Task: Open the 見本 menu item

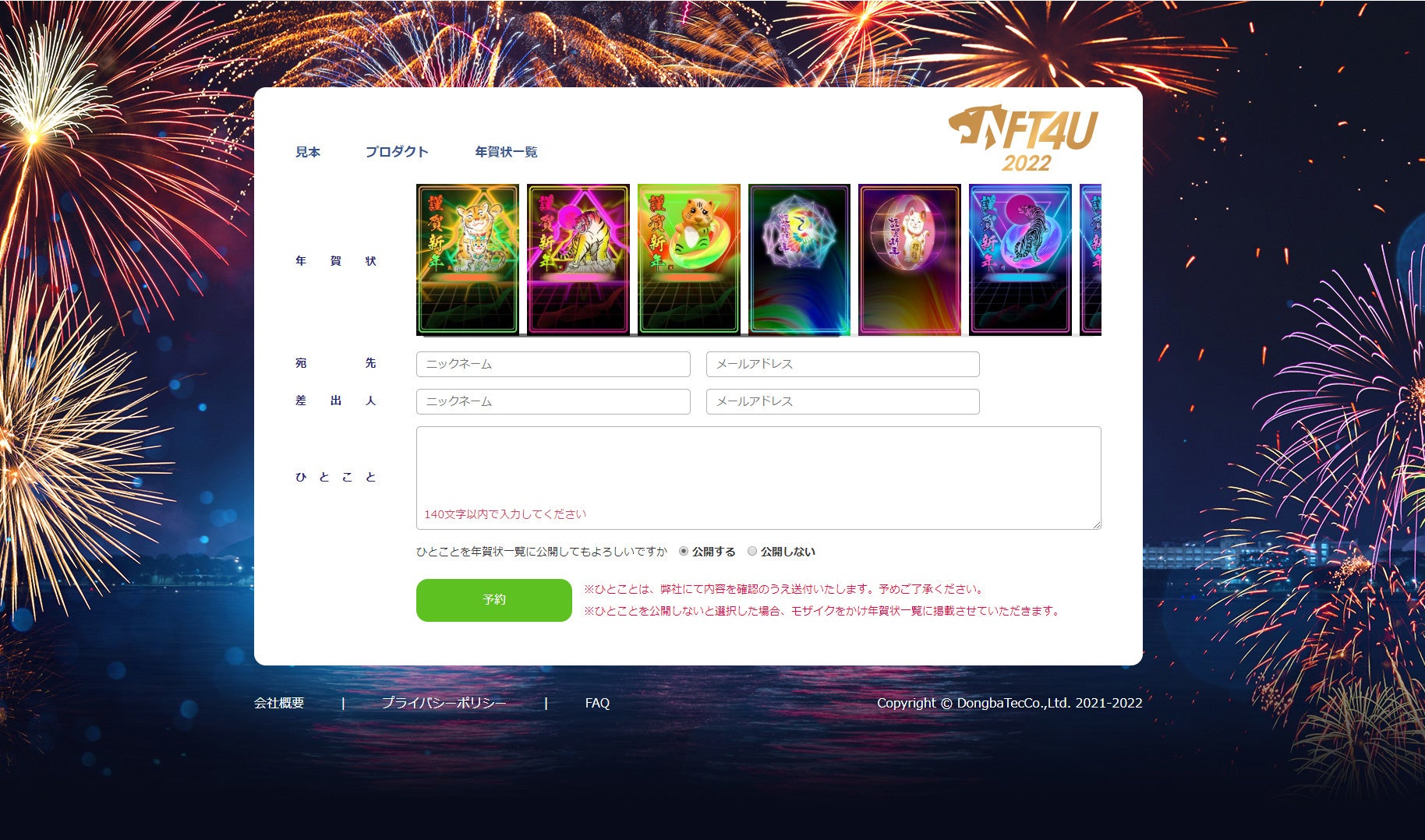Action: pos(308,152)
